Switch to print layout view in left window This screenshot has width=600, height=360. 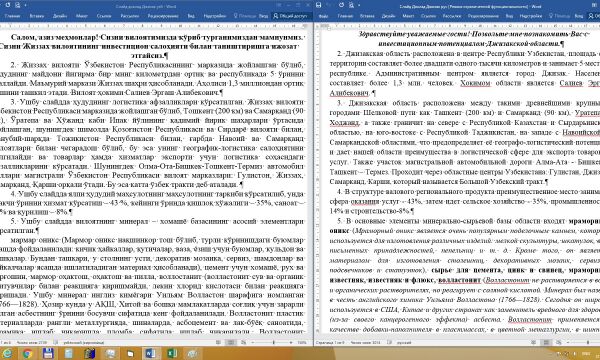click(x=230, y=342)
